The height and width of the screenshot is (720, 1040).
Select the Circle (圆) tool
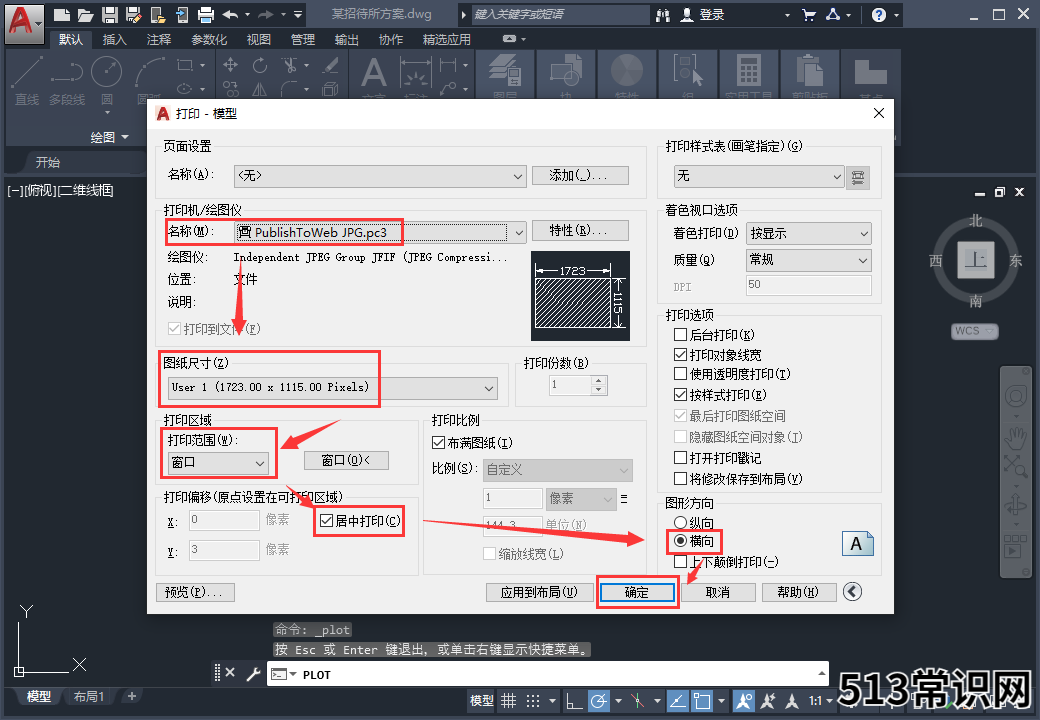click(x=107, y=81)
